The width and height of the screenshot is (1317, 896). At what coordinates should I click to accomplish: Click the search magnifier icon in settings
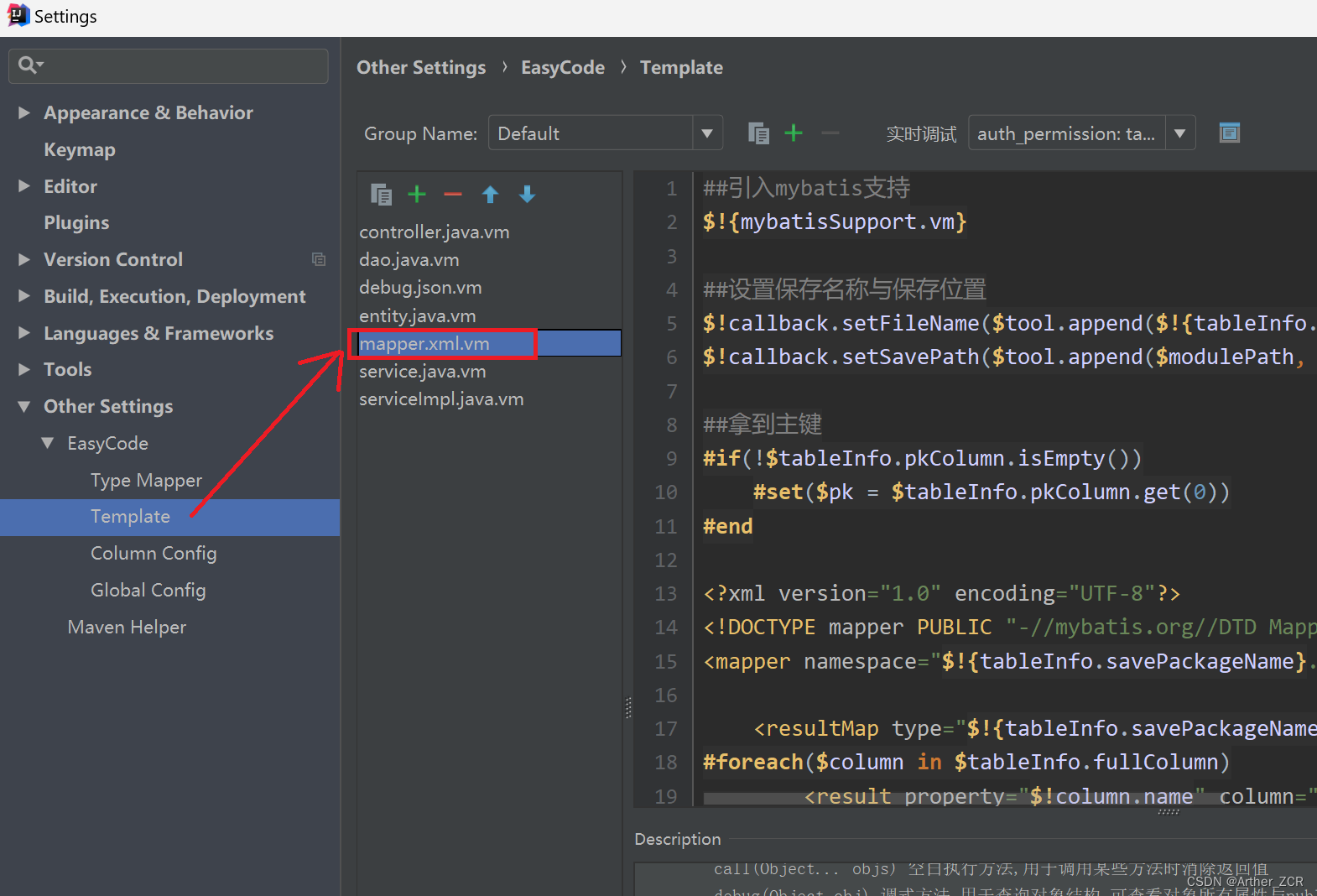(30, 65)
